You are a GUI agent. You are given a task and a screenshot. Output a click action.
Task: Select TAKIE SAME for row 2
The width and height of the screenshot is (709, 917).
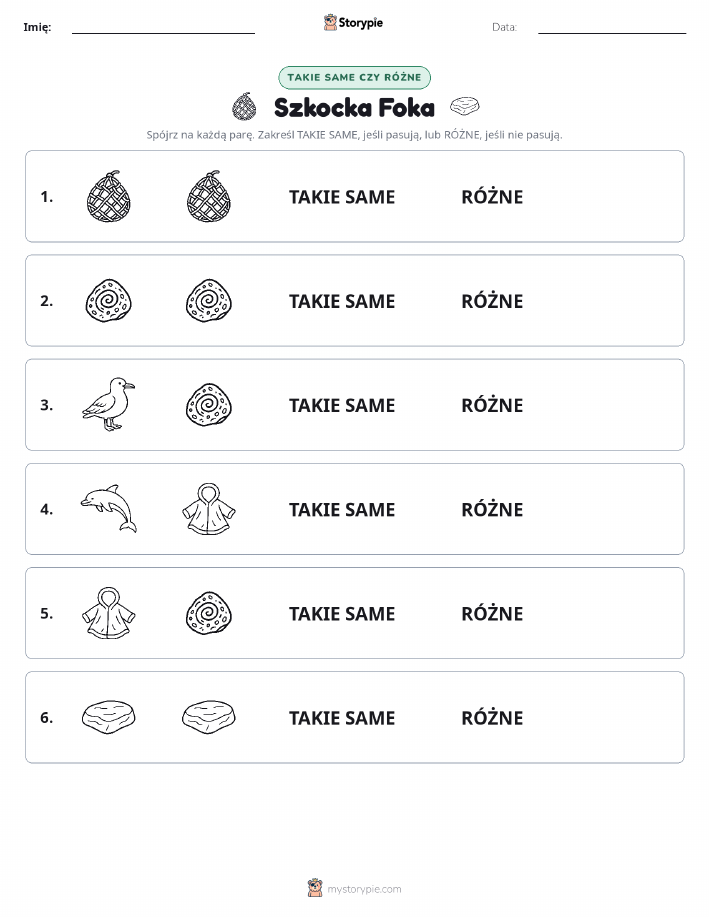click(342, 301)
